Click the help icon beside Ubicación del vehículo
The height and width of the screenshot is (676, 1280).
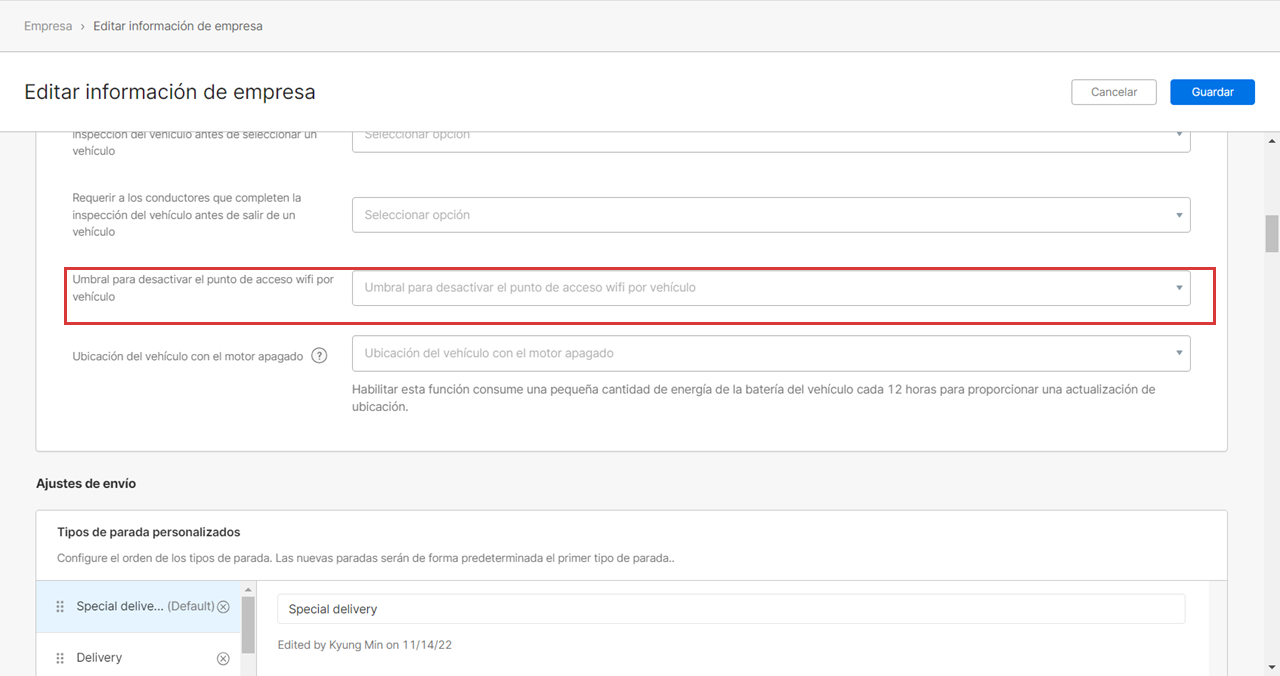pyautogui.click(x=319, y=355)
